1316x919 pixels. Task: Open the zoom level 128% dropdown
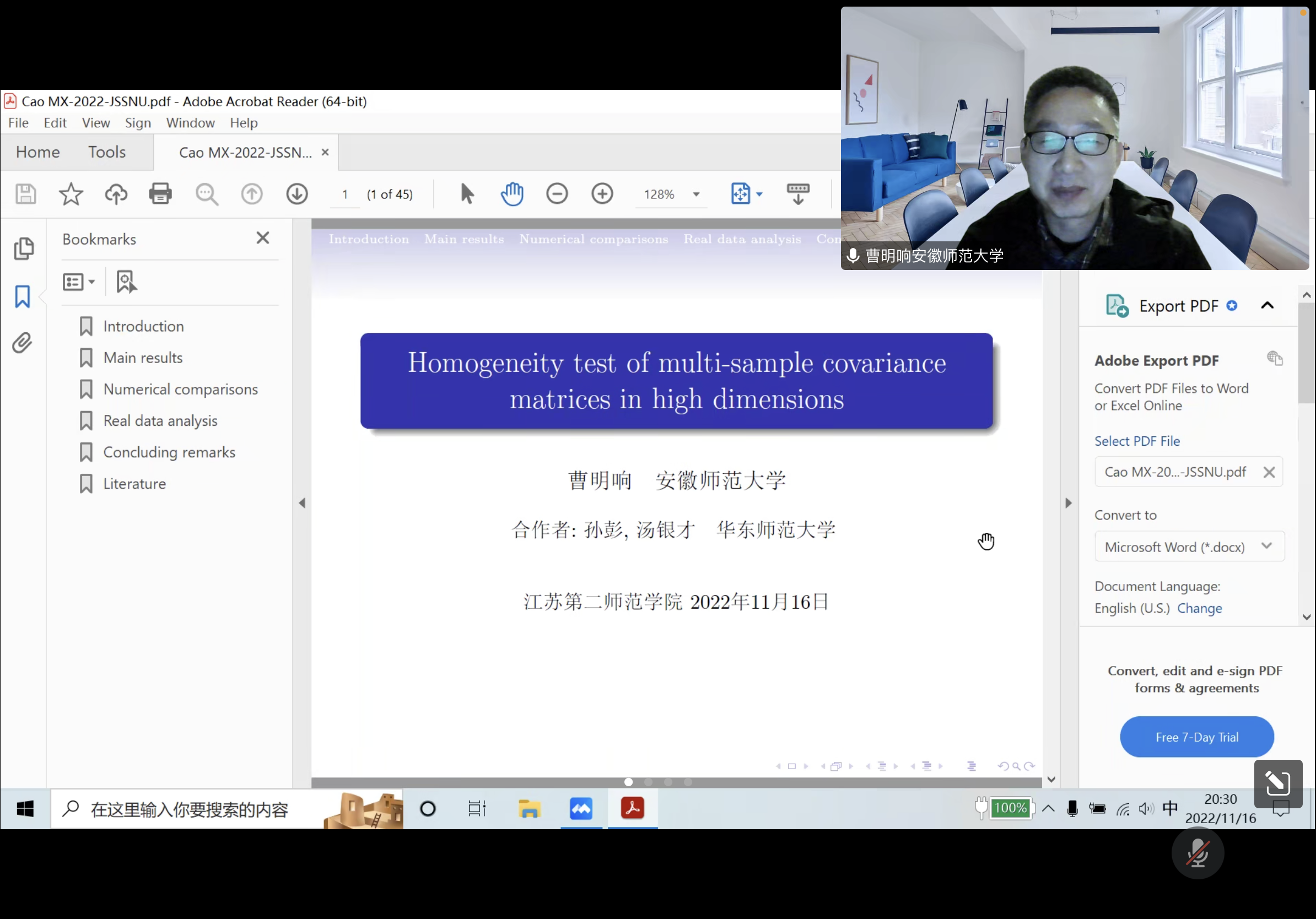pyautogui.click(x=696, y=194)
